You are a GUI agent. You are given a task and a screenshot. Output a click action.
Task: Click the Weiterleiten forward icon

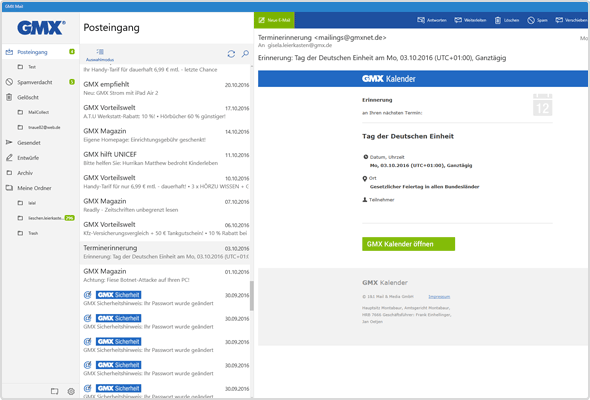coord(458,20)
